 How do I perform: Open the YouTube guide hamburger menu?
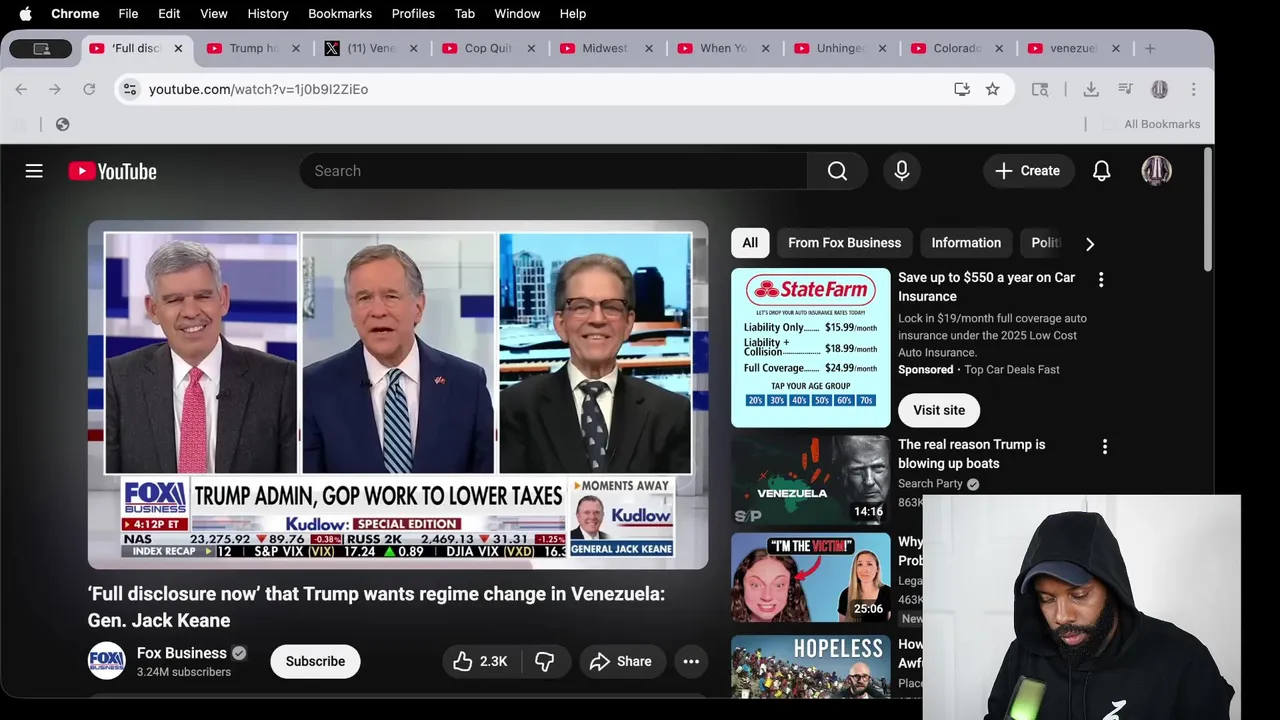coord(34,171)
